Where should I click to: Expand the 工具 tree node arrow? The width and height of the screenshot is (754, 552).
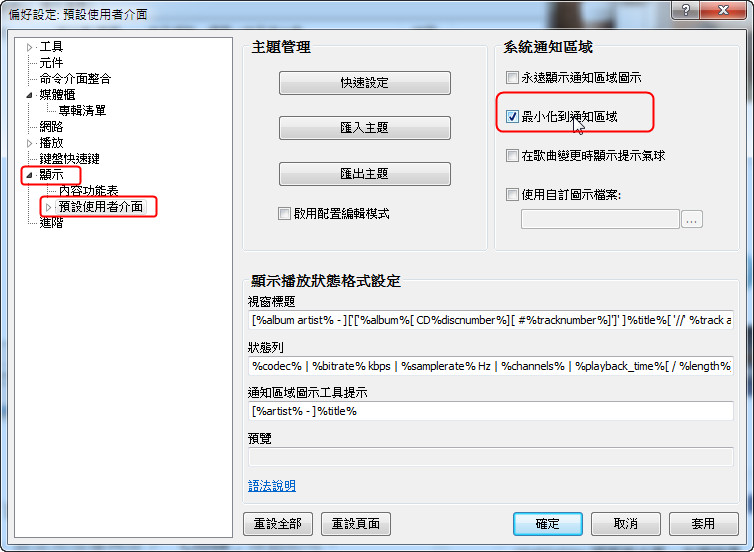(x=29, y=47)
